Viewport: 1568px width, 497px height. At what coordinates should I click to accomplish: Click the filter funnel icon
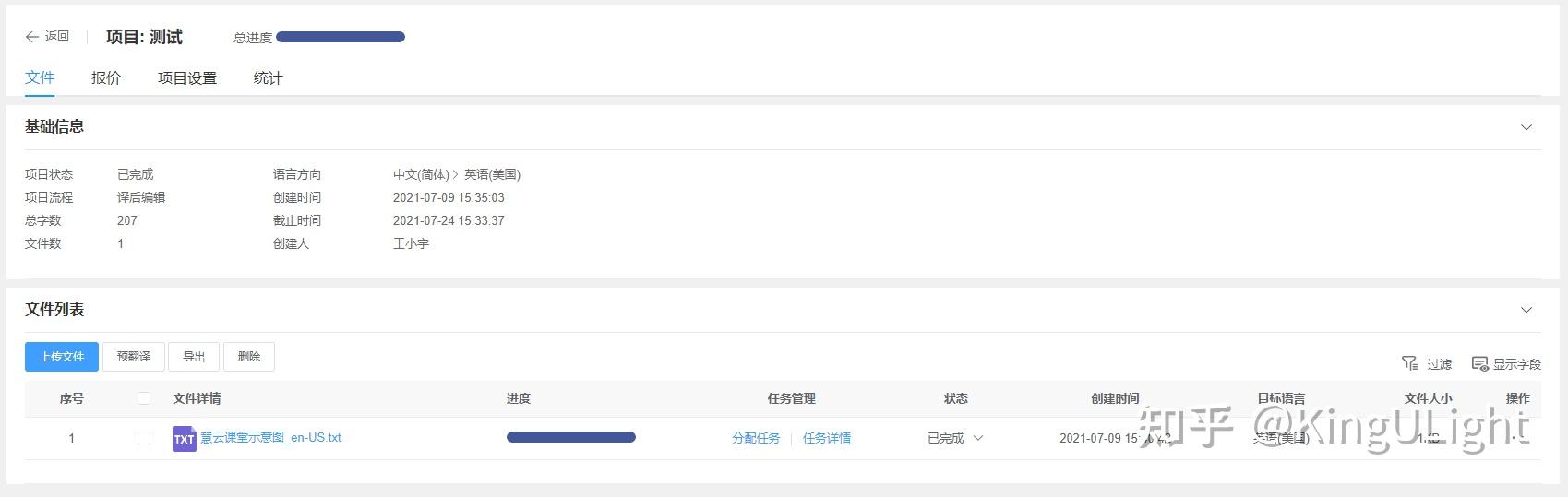tap(1409, 363)
